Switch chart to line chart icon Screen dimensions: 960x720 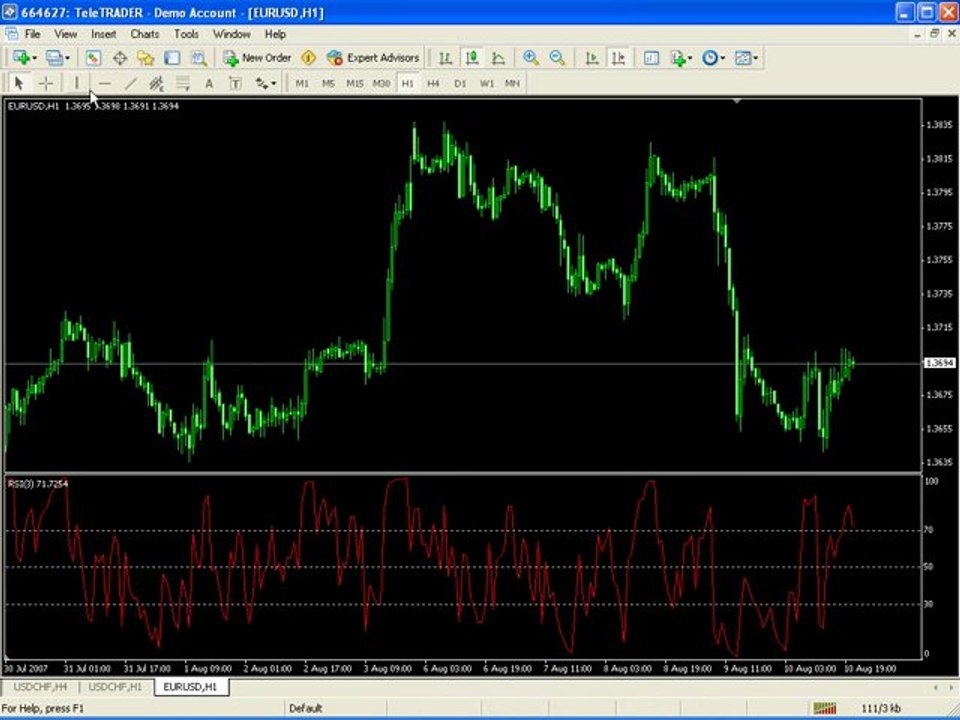coord(498,58)
